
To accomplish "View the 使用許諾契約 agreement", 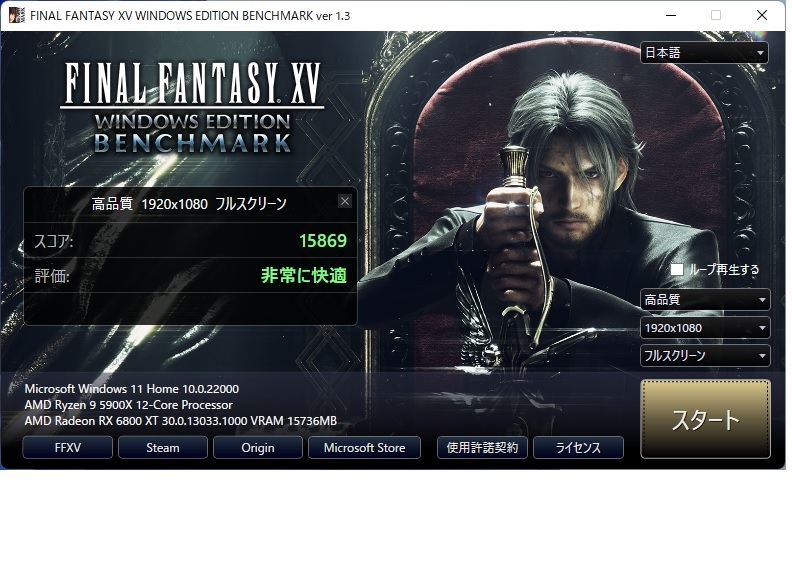I will [x=482, y=448].
